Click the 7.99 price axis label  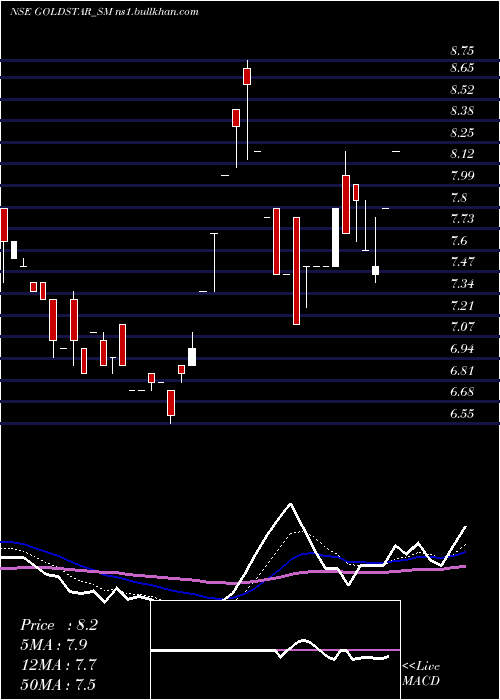coord(462,175)
